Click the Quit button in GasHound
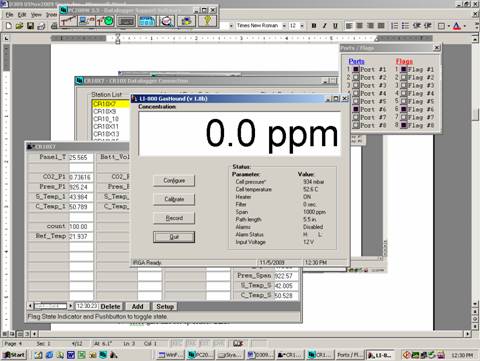The image size is (480, 361). [174, 237]
